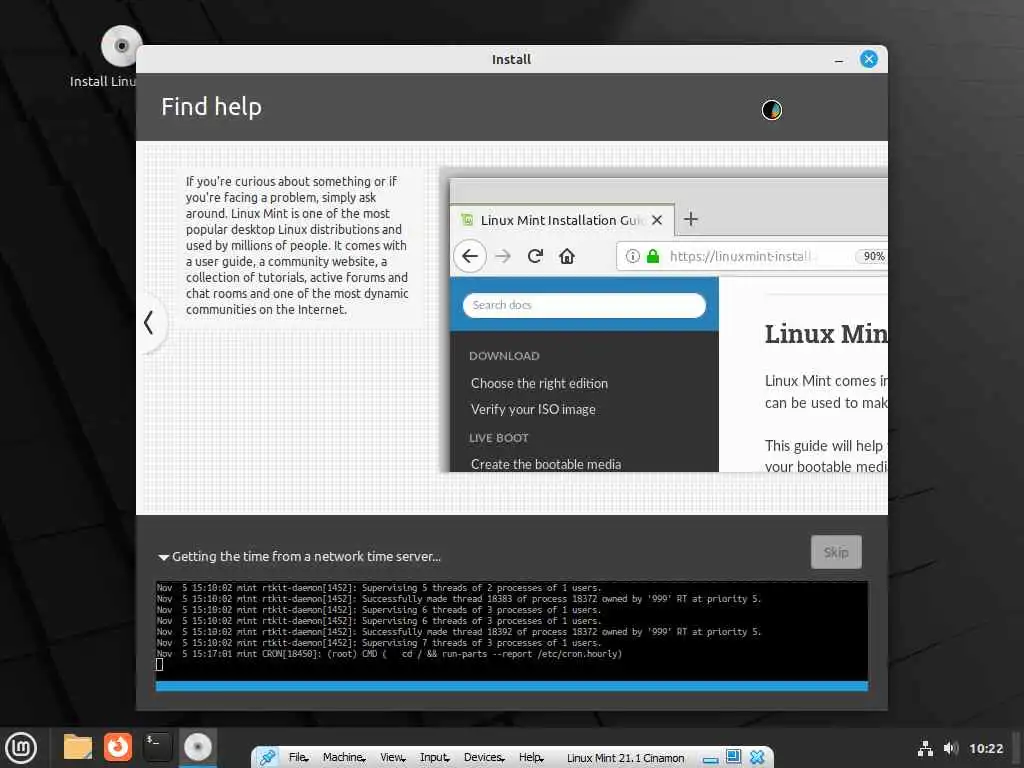This screenshot has height=768, width=1024.
Task: Click the "Getting the time from a network time server..." status text
Action: 306,557
